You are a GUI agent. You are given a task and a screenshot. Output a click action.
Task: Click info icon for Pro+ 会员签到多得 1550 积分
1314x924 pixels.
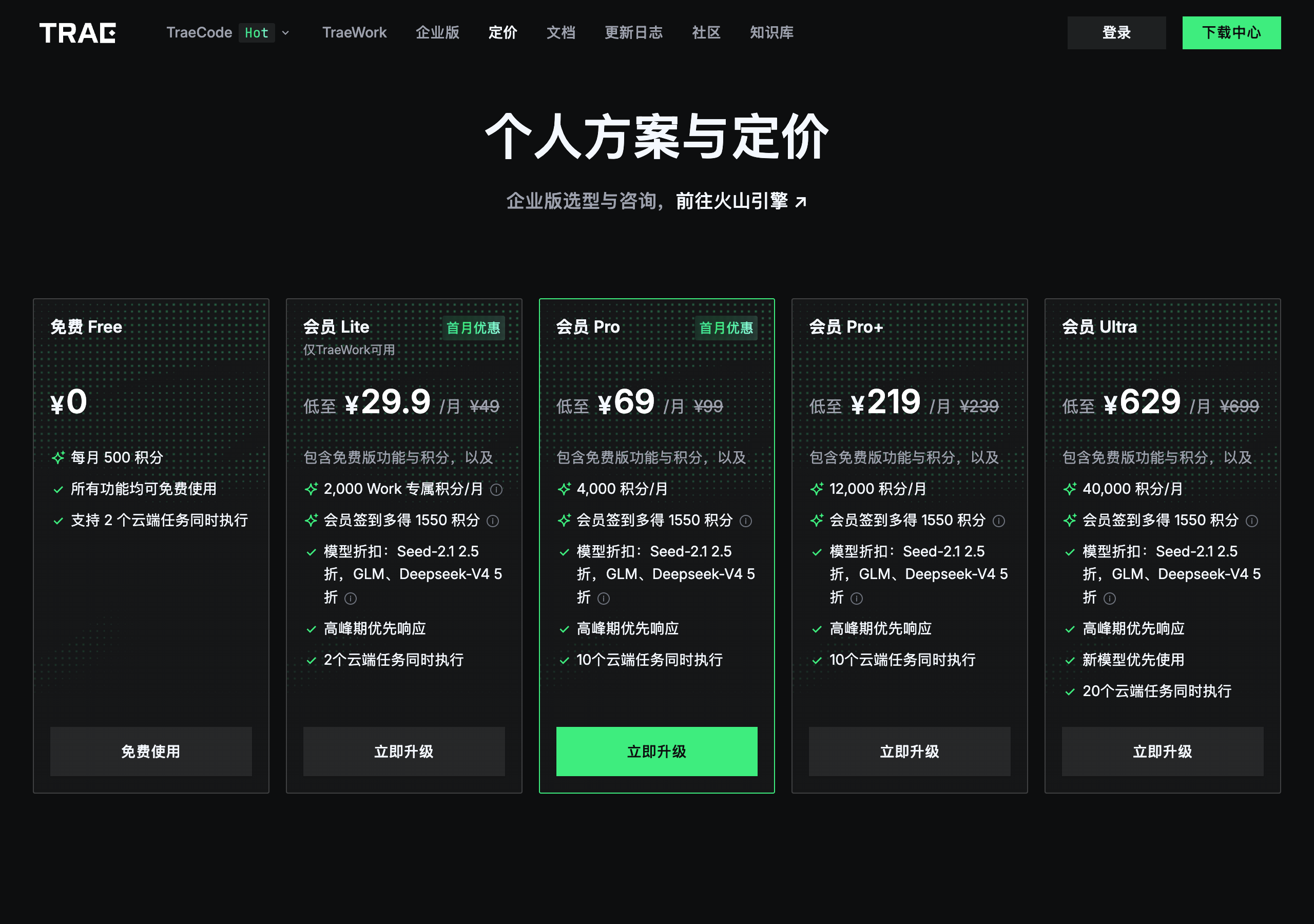tap(999, 521)
